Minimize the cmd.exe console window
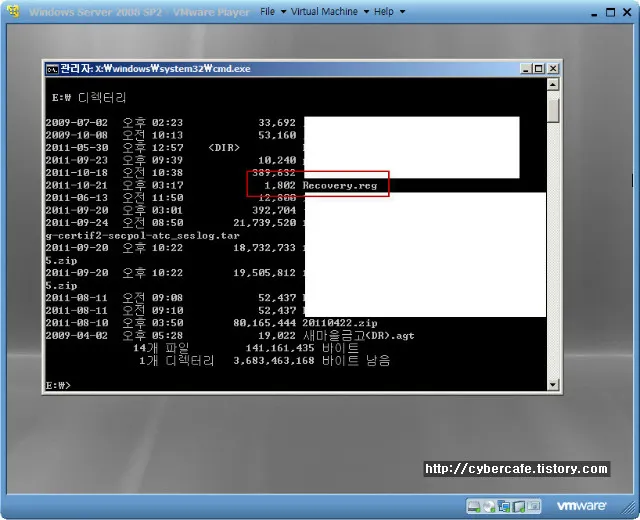 pyautogui.click(x=526, y=69)
